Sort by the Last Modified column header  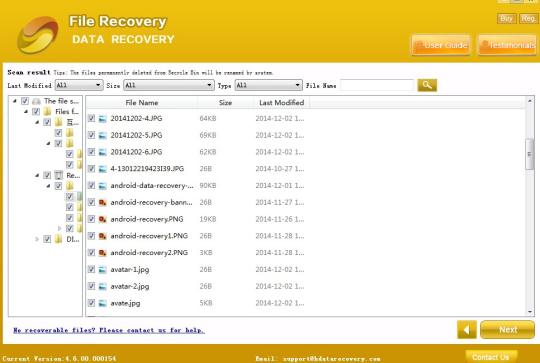(282, 103)
